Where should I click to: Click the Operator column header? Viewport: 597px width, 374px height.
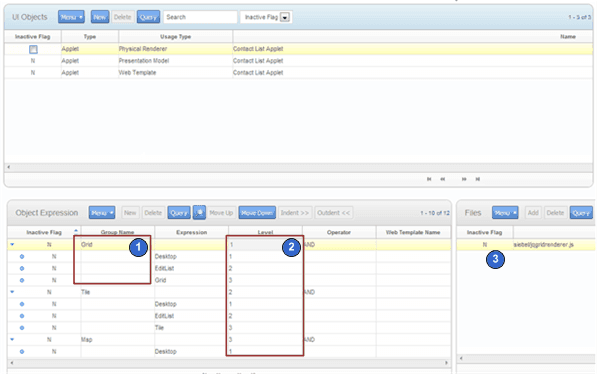pyautogui.click(x=339, y=232)
